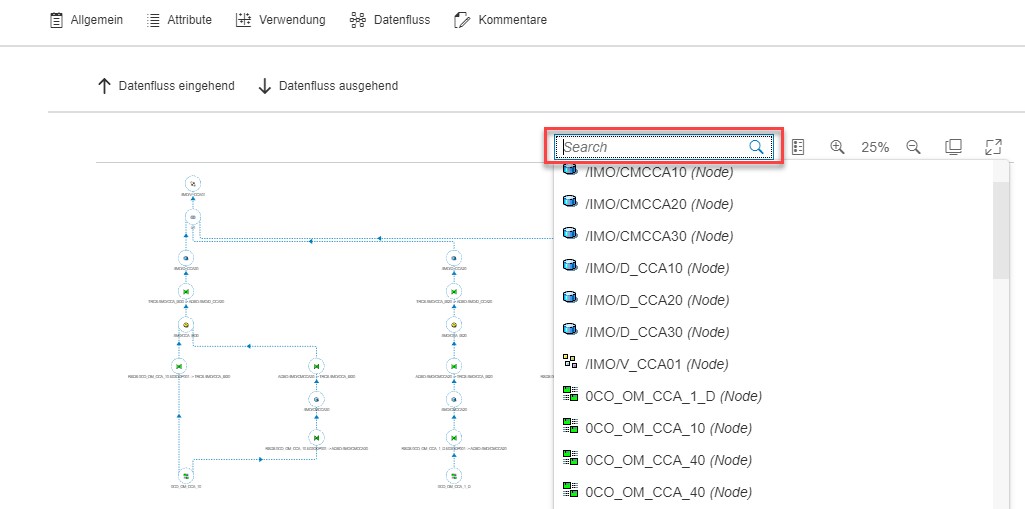Click the Datenfluss eingehend up arrow

pos(104,86)
